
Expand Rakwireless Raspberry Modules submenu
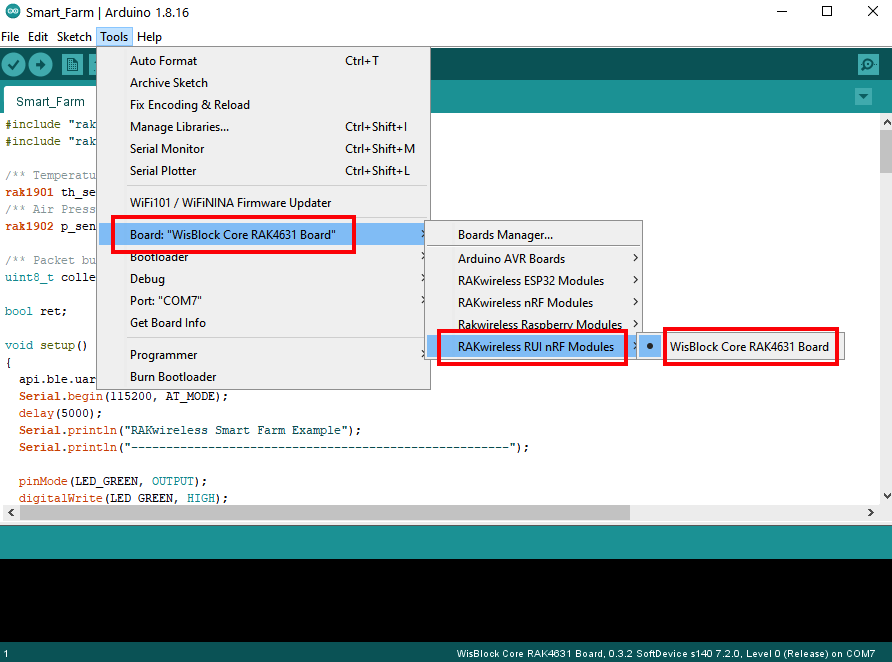(x=534, y=324)
